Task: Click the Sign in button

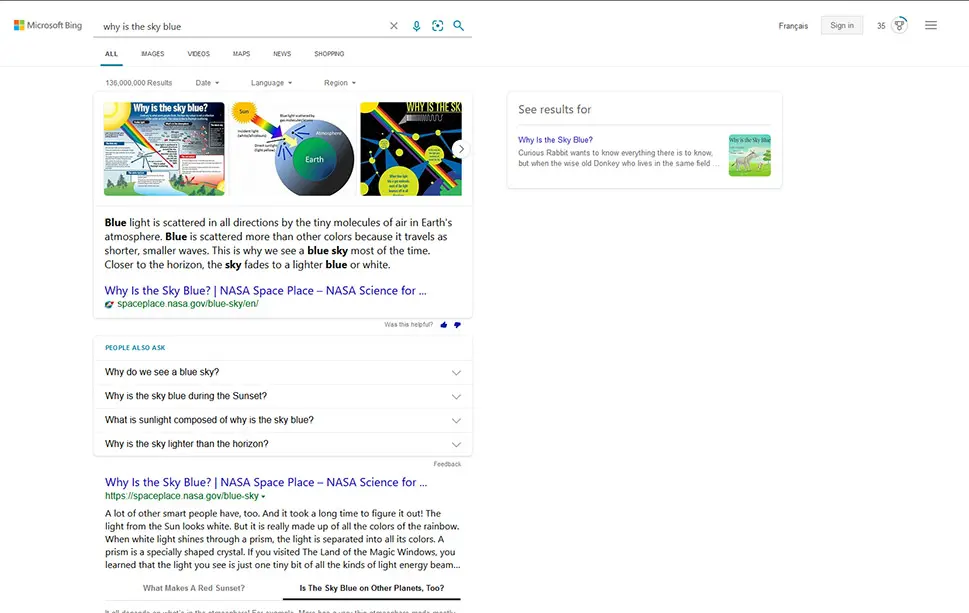Action: click(842, 25)
